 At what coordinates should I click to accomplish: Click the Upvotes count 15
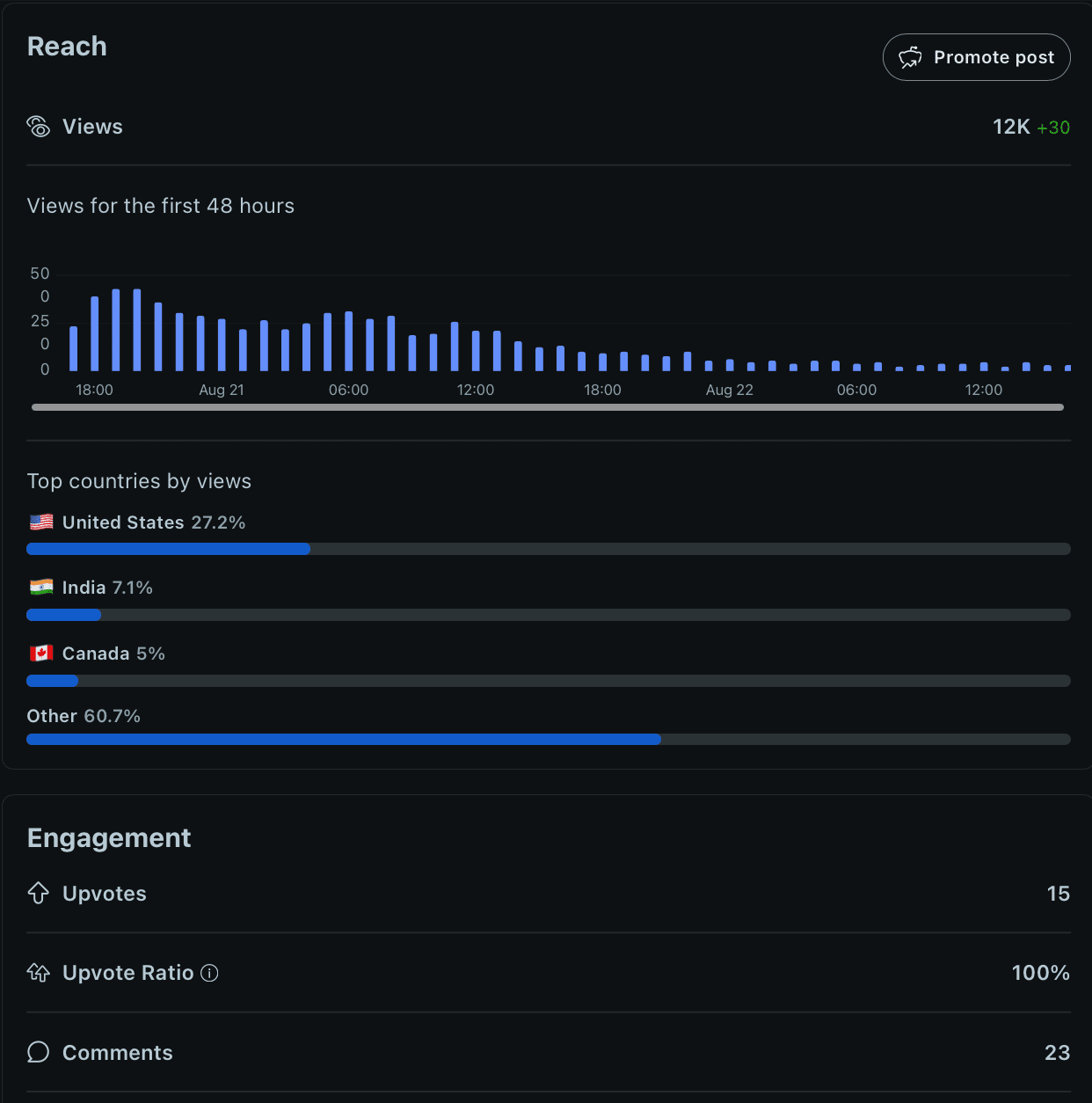pos(1058,893)
